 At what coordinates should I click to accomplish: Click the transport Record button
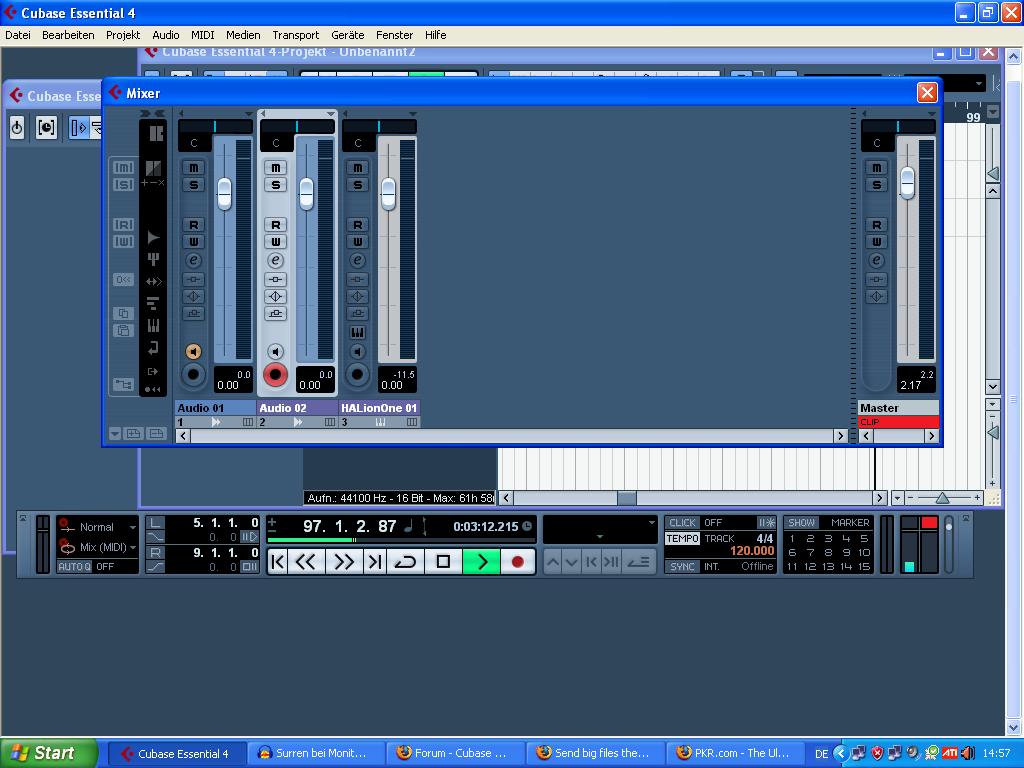(x=518, y=562)
